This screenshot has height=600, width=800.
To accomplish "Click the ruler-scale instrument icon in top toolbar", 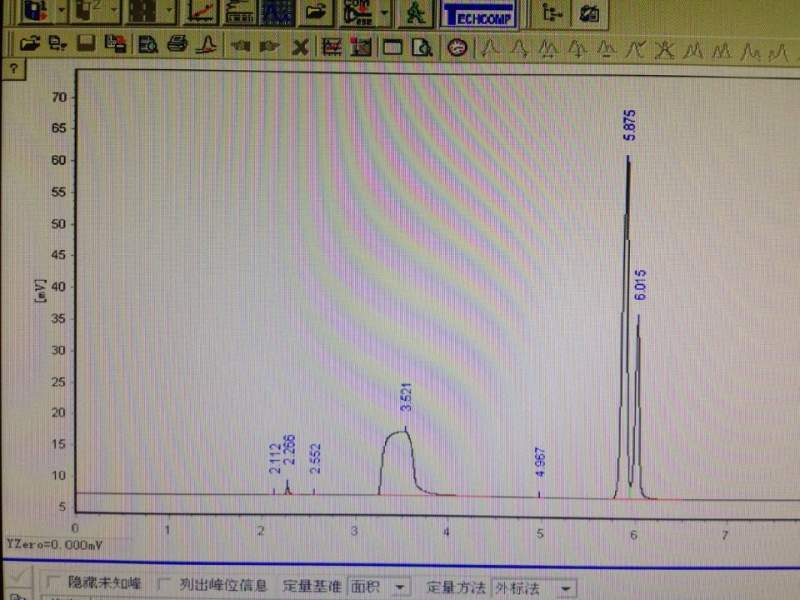I will 239,12.
